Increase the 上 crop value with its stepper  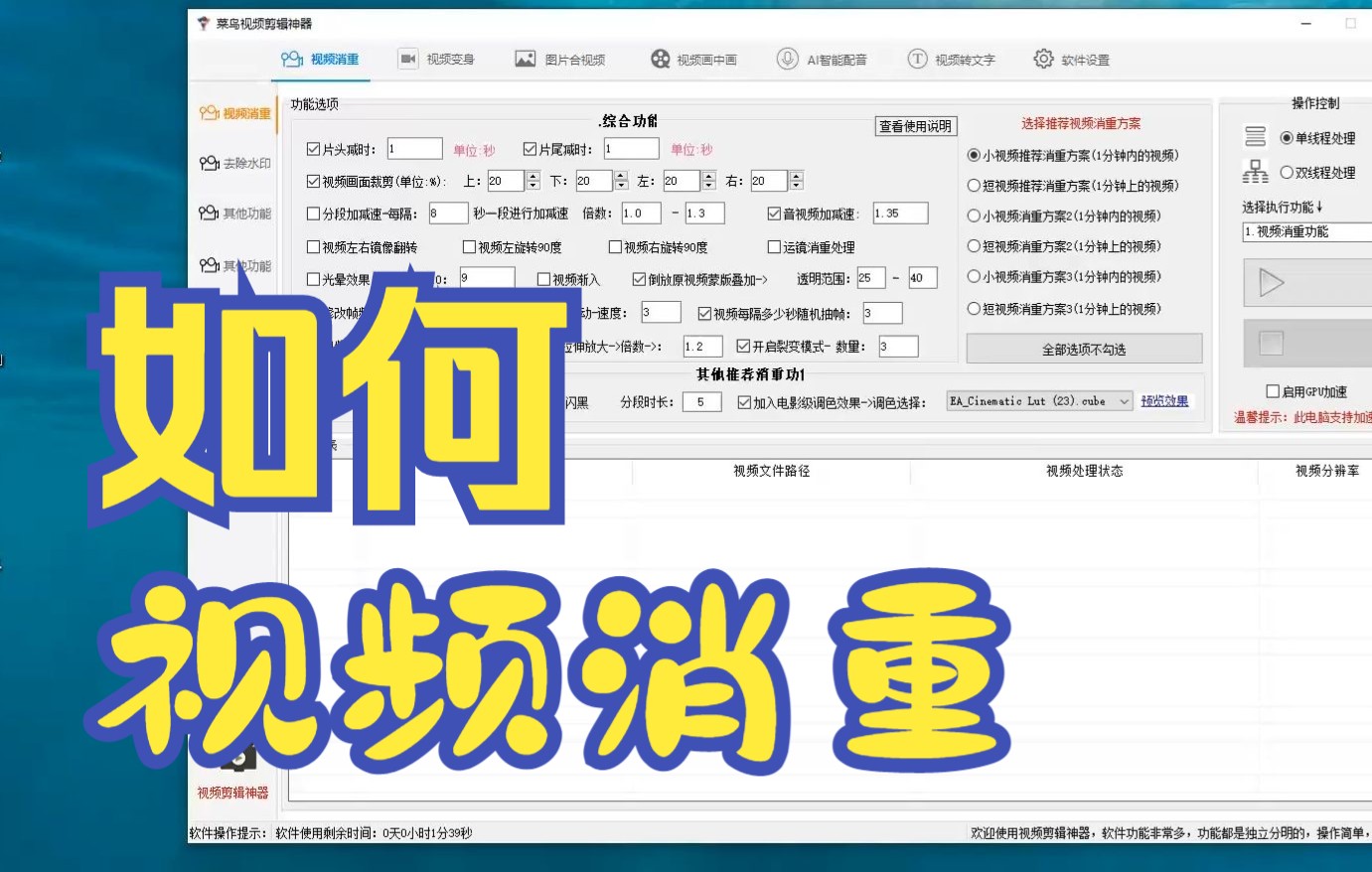(532, 176)
